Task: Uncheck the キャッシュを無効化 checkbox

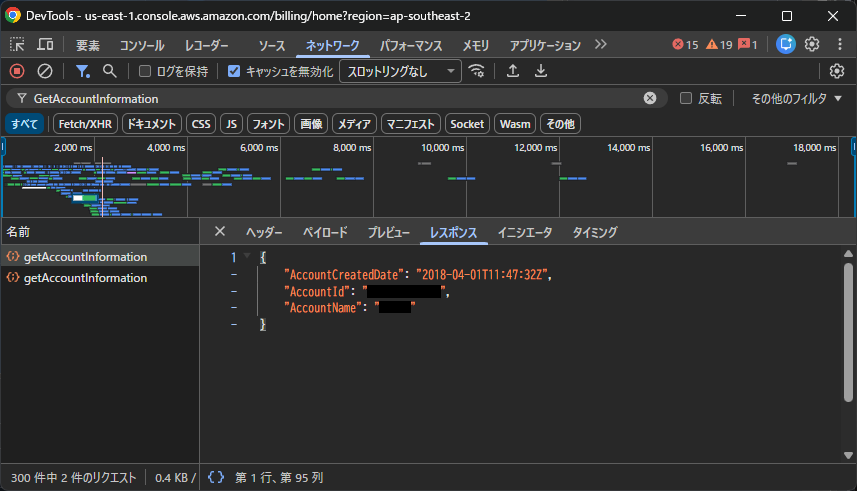Action: point(234,71)
